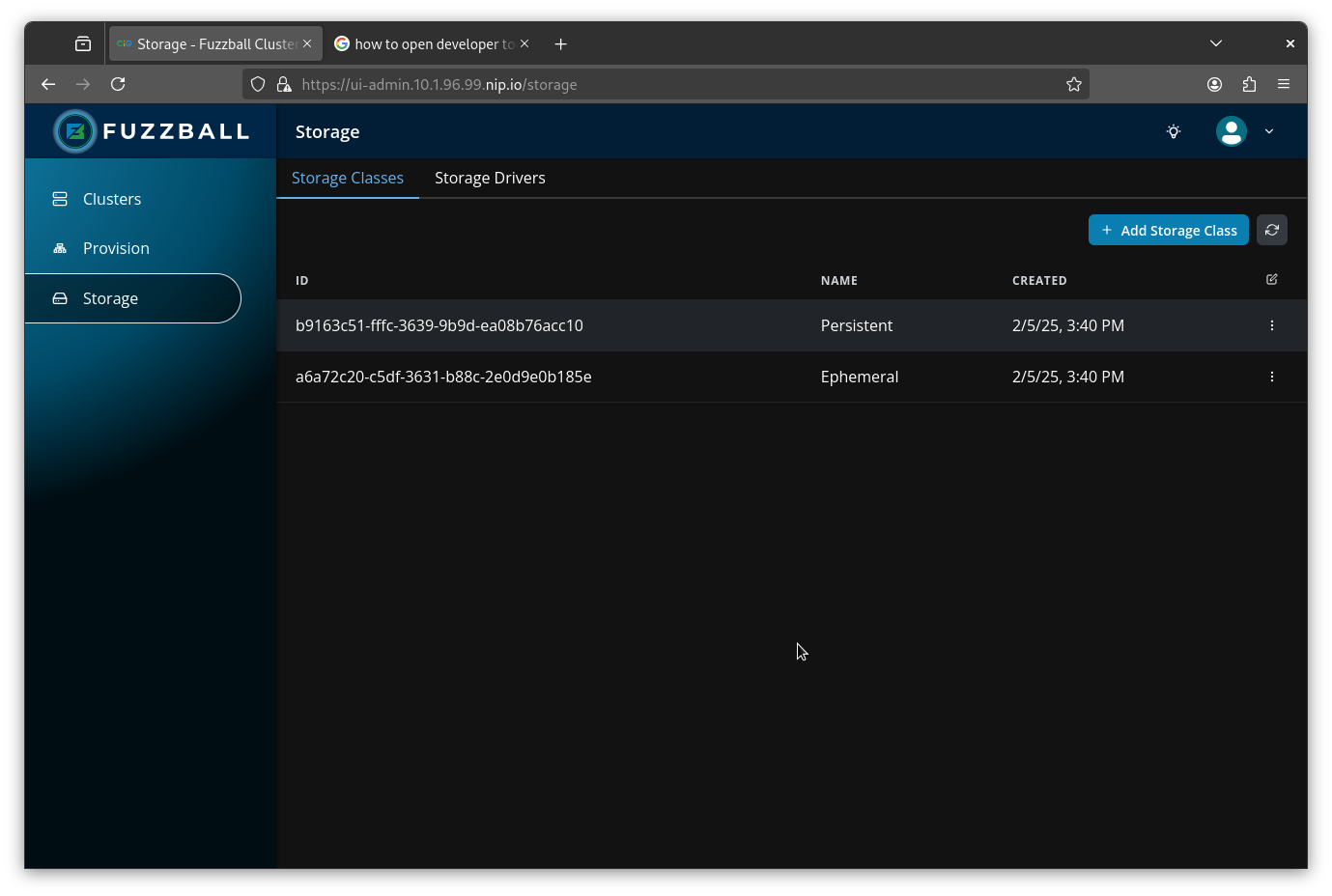1332x896 pixels.
Task: Reload the page with browser refresh icon
Action: [118, 84]
